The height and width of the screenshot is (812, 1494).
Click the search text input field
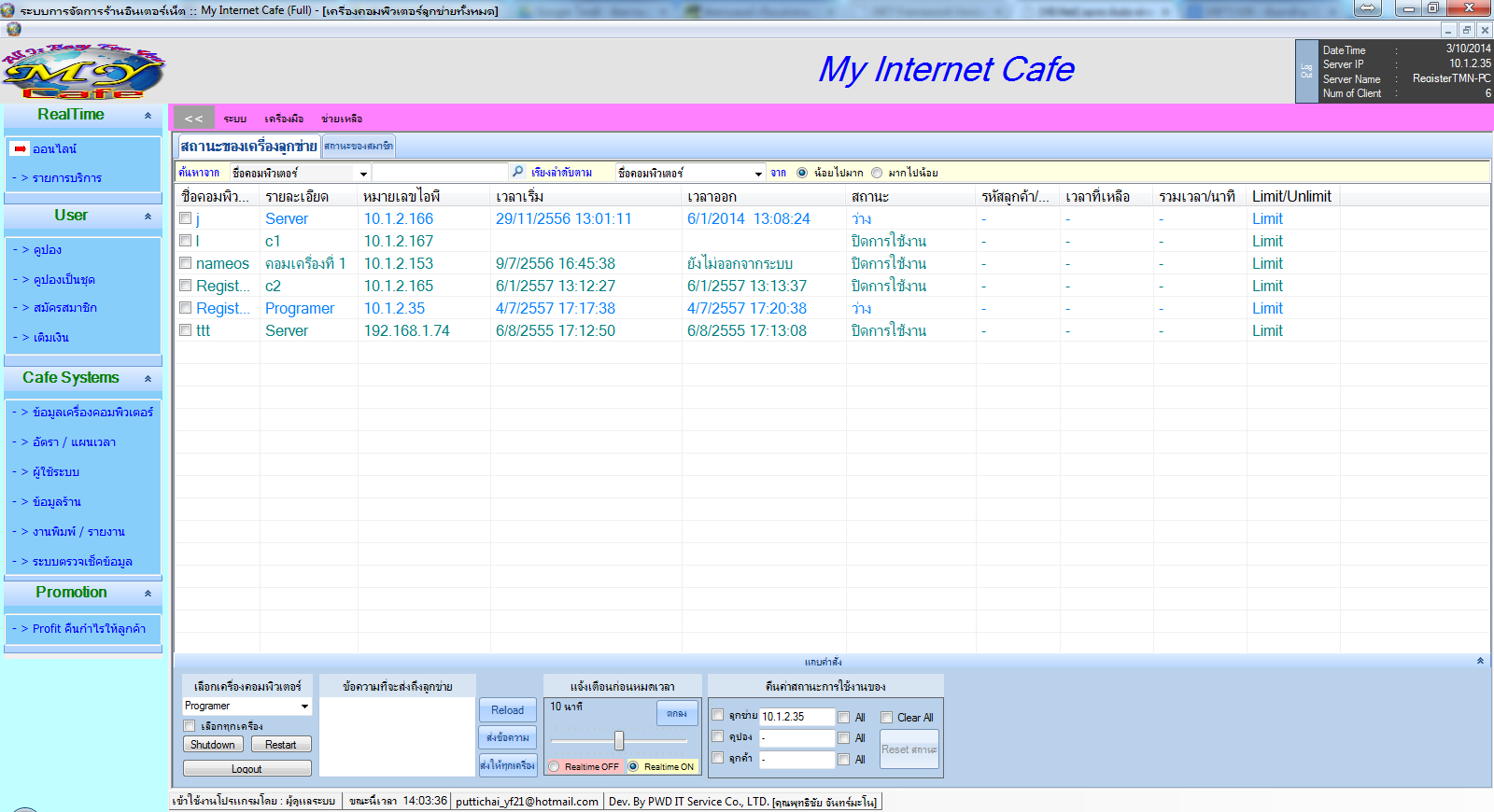439,173
